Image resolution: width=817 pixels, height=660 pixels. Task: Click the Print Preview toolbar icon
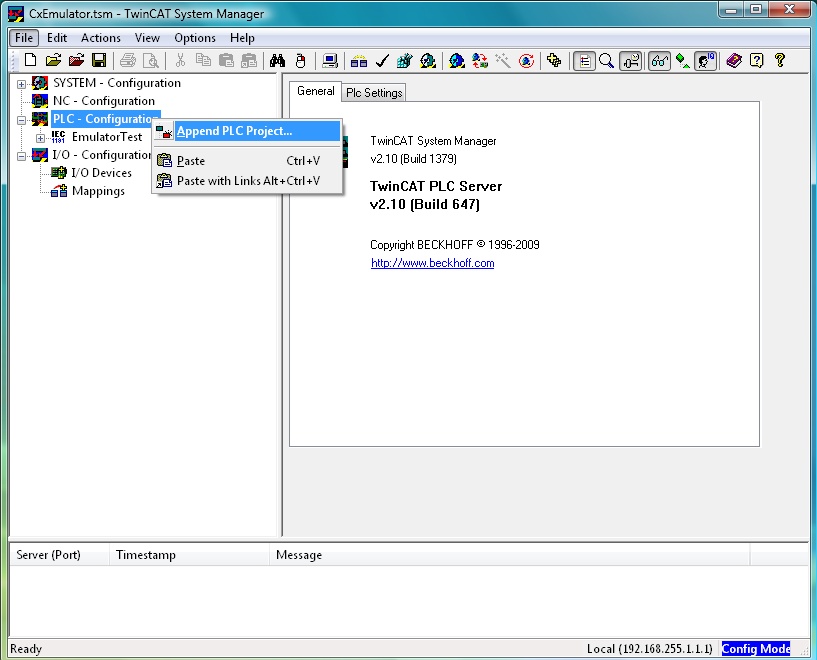point(151,60)
